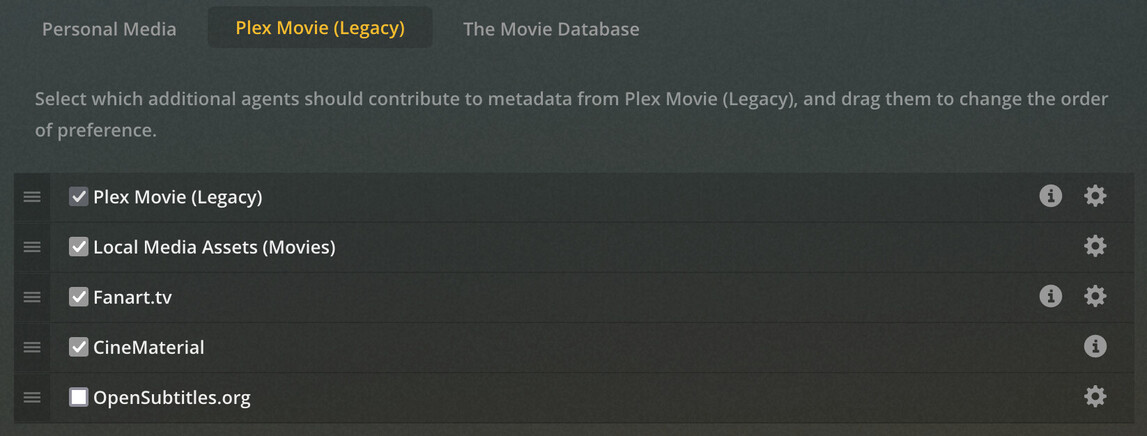Uncheck the Plex Movie (Legacy) agent checkbox

[78, 197]
